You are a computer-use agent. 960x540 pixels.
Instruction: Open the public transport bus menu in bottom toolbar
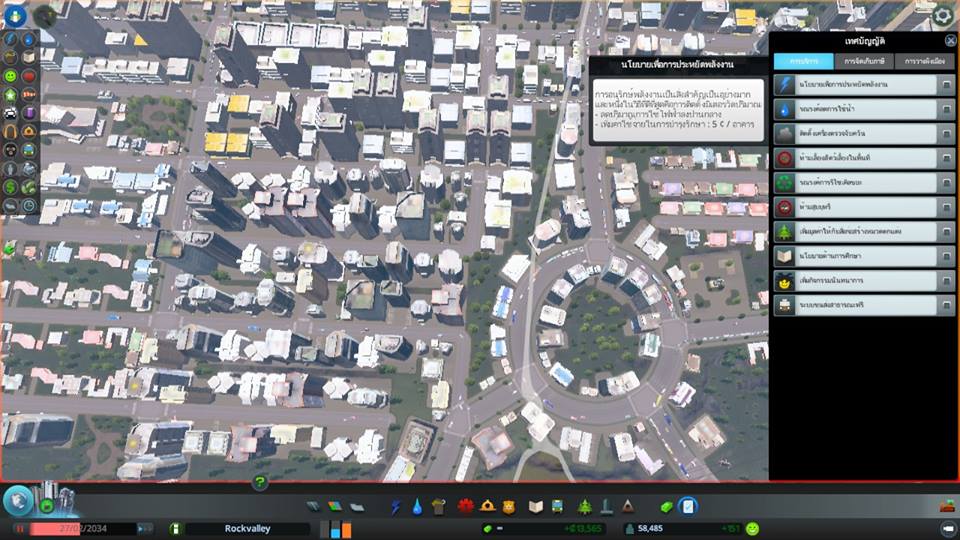(x=557, y=506)
